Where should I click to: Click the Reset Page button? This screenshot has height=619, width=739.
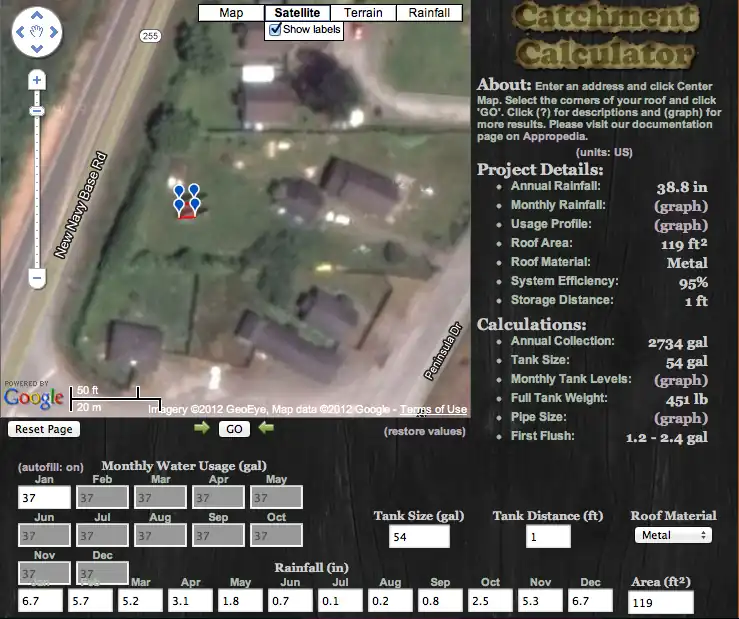44,429
